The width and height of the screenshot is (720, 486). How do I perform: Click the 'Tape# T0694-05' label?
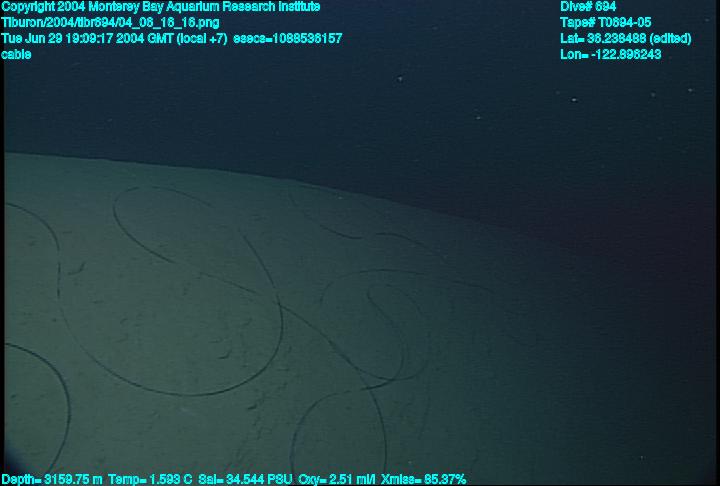pyautogui.click(x=606, y=23)
